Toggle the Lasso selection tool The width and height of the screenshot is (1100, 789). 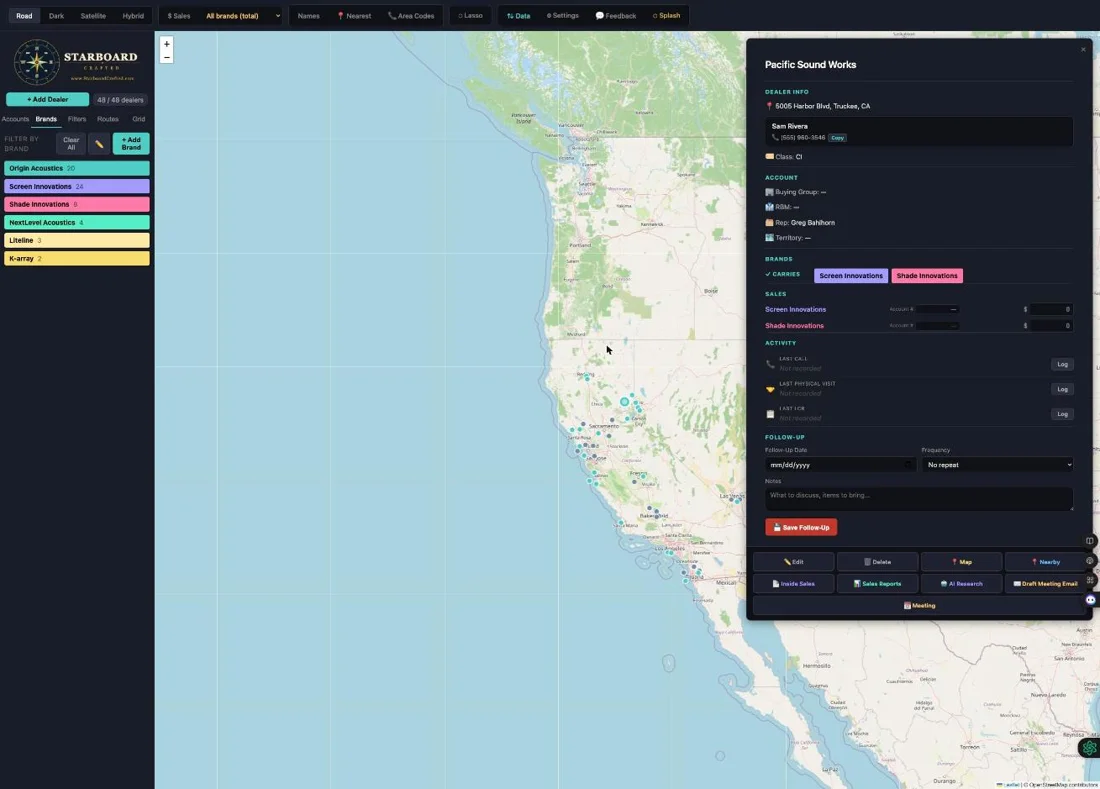click(470, 15)
